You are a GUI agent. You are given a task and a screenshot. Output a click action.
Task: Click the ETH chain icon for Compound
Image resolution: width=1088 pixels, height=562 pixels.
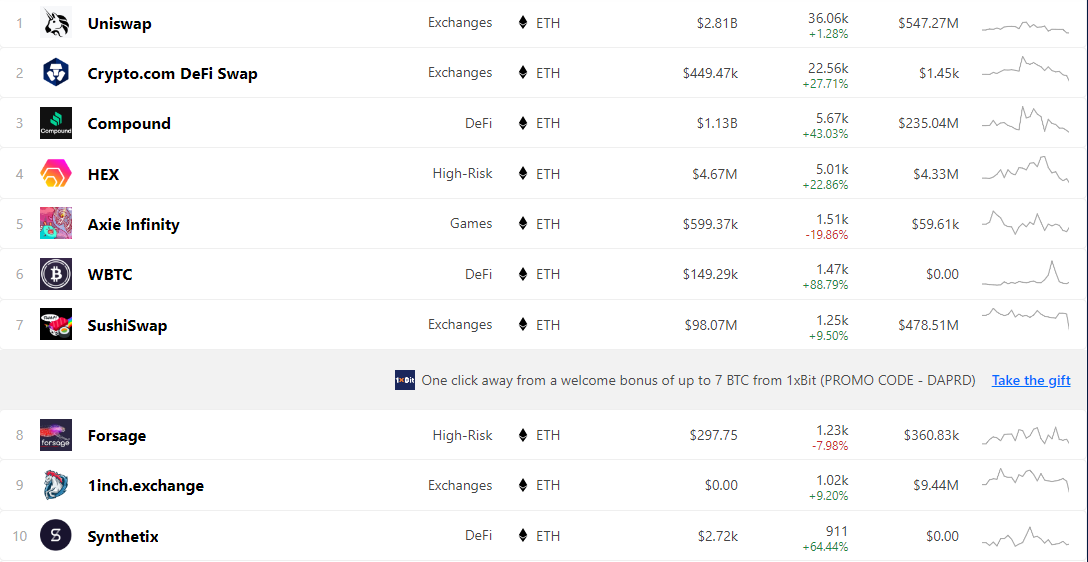(523, 124)
